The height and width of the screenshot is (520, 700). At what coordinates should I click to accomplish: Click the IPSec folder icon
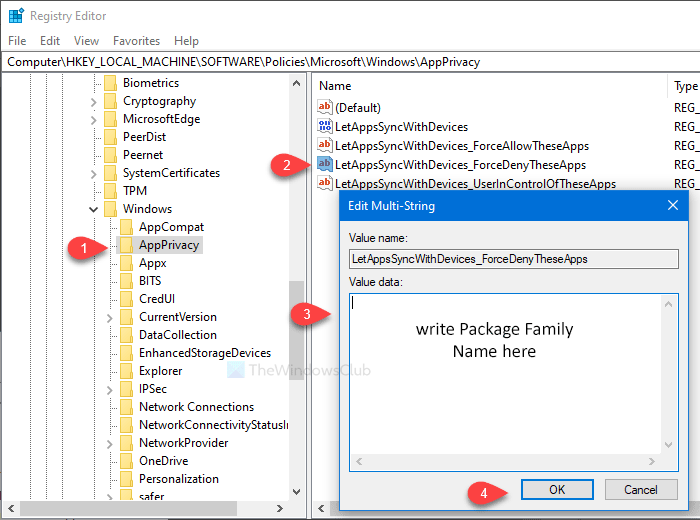(x=126, y=389)
